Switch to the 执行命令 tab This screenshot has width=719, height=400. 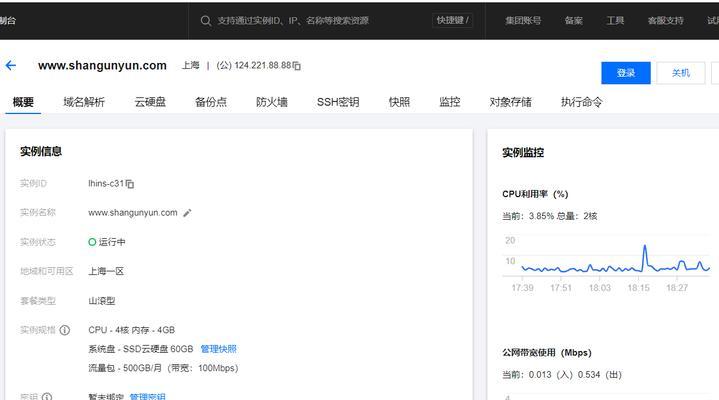tap(581, 102)
